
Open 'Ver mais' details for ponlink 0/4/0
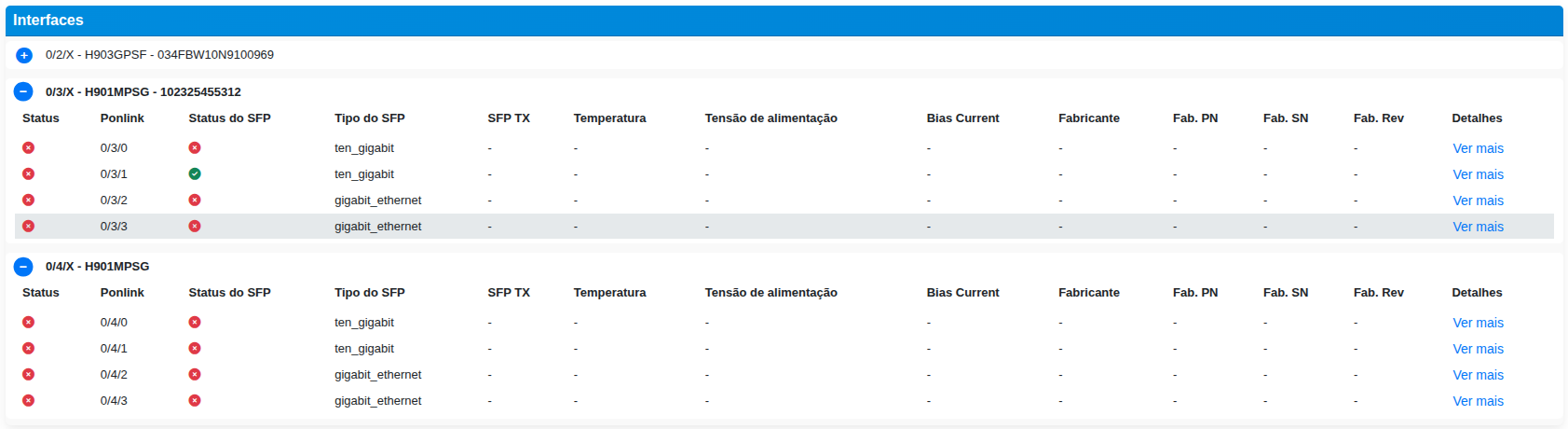[x=1478, y=323]
